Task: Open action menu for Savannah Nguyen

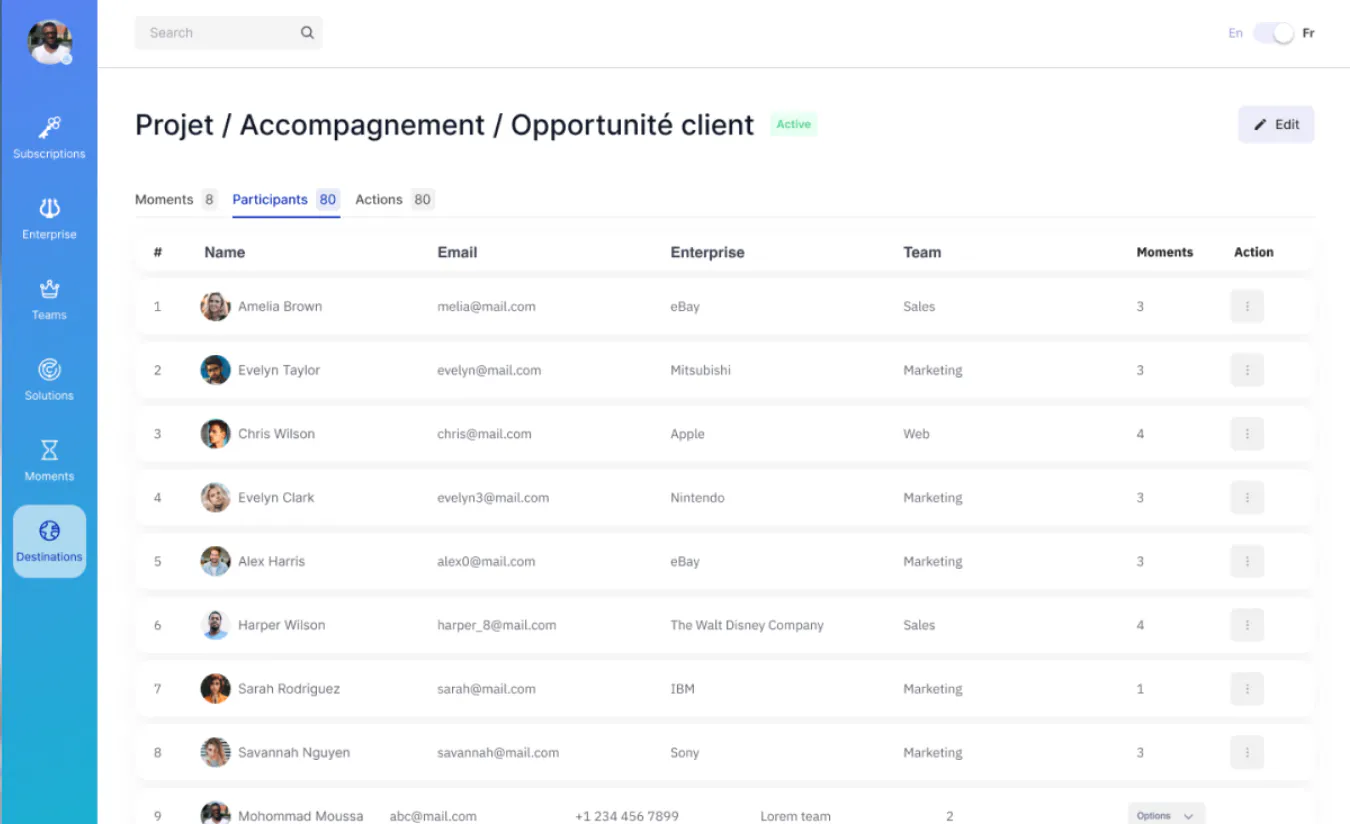Action: tap(1247, 752)
